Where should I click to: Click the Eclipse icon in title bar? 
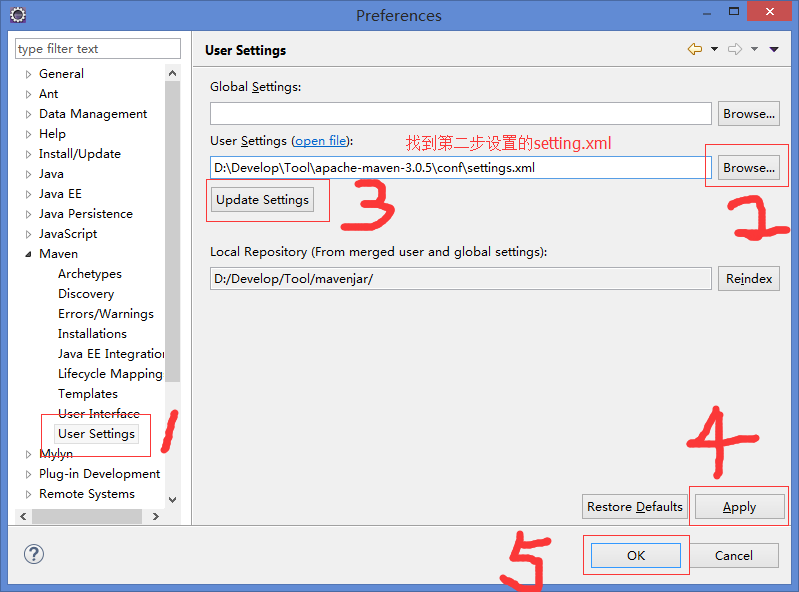pyautogui.click(x=18, y=15)
